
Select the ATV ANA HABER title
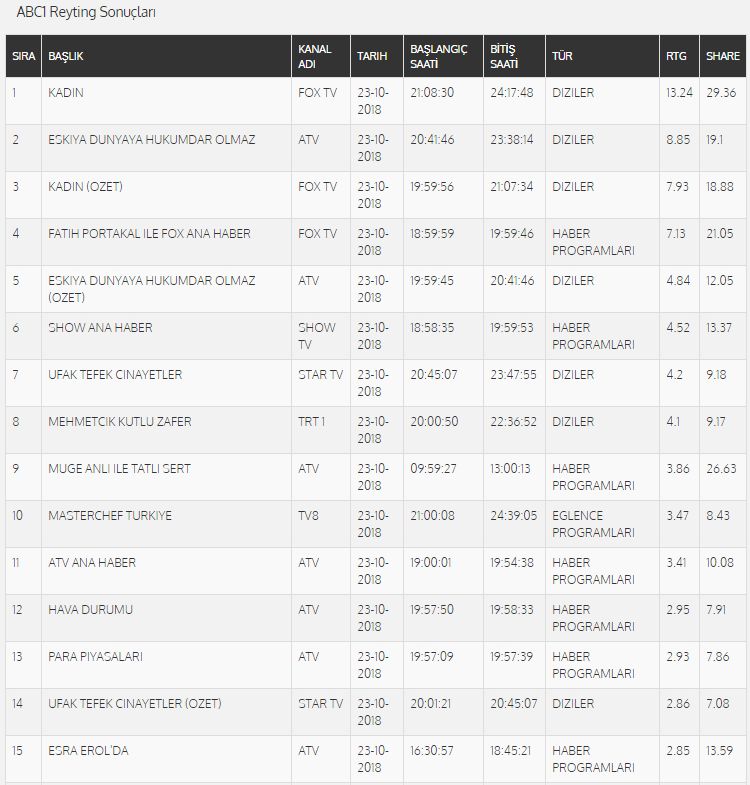point(92,563)
